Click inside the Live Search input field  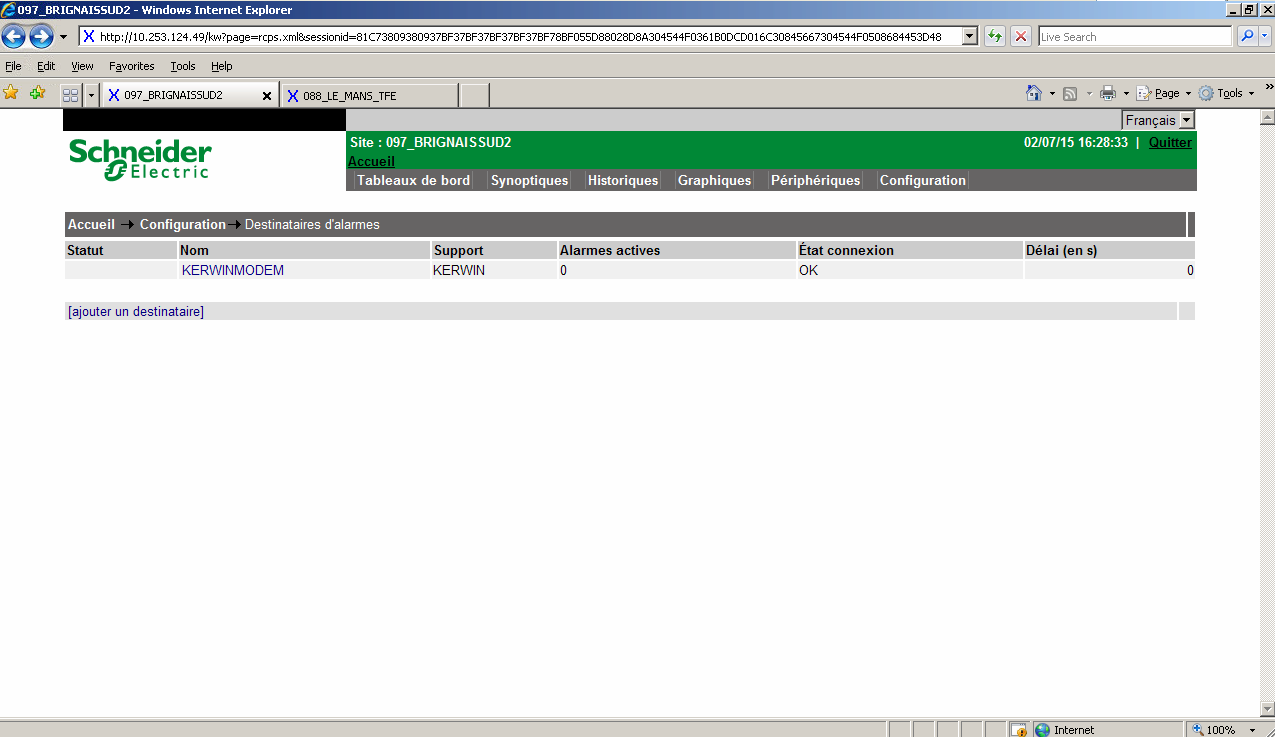[x=1134, y=37]
